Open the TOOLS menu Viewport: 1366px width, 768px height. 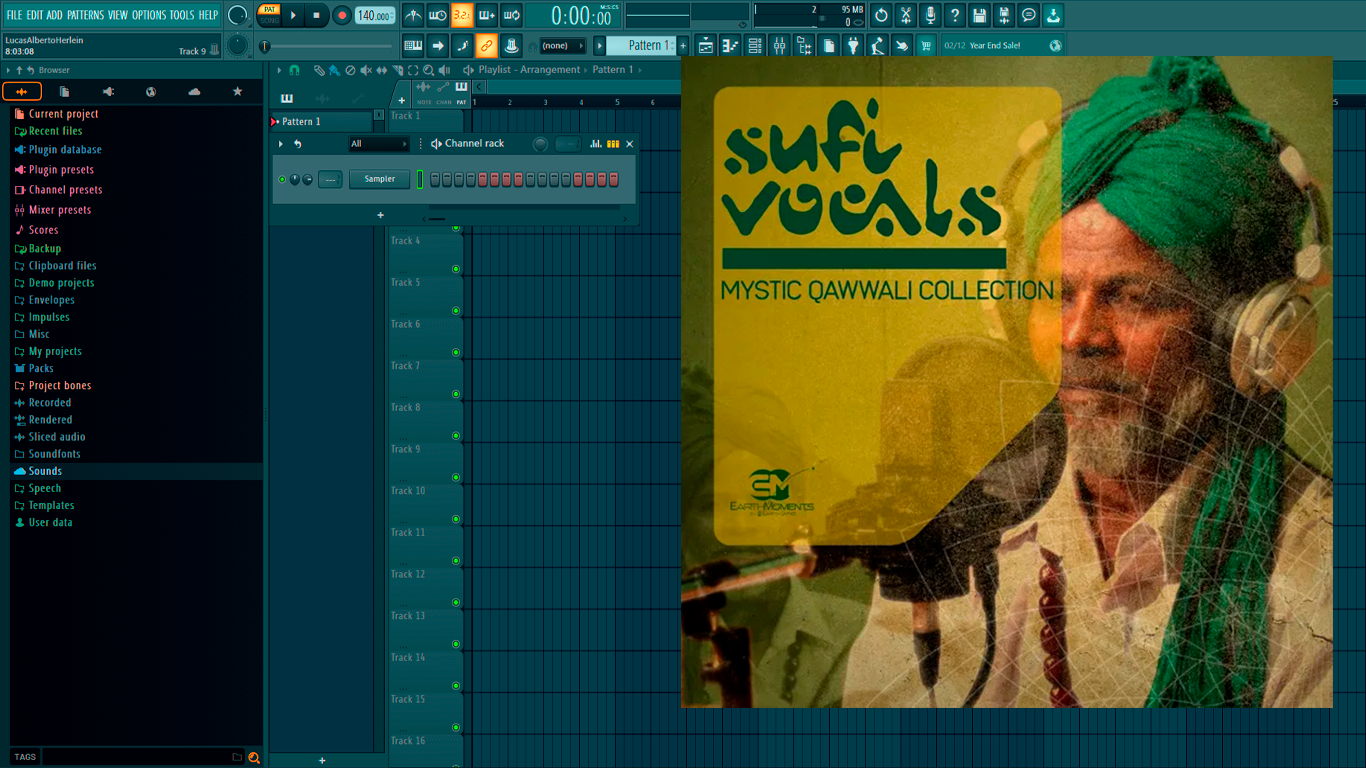point(182,15)
